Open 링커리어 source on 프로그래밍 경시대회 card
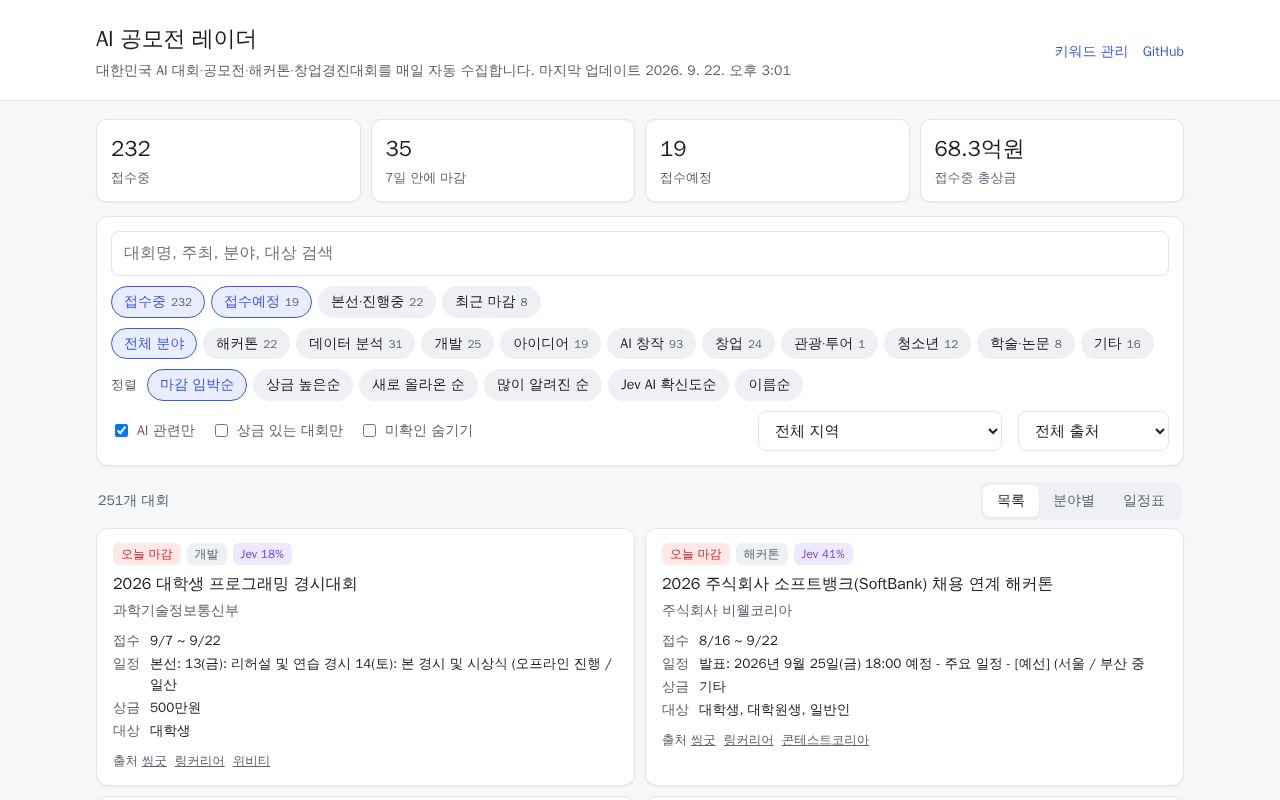Viewport: 1280px width, 800px height. tap(200, 761)
